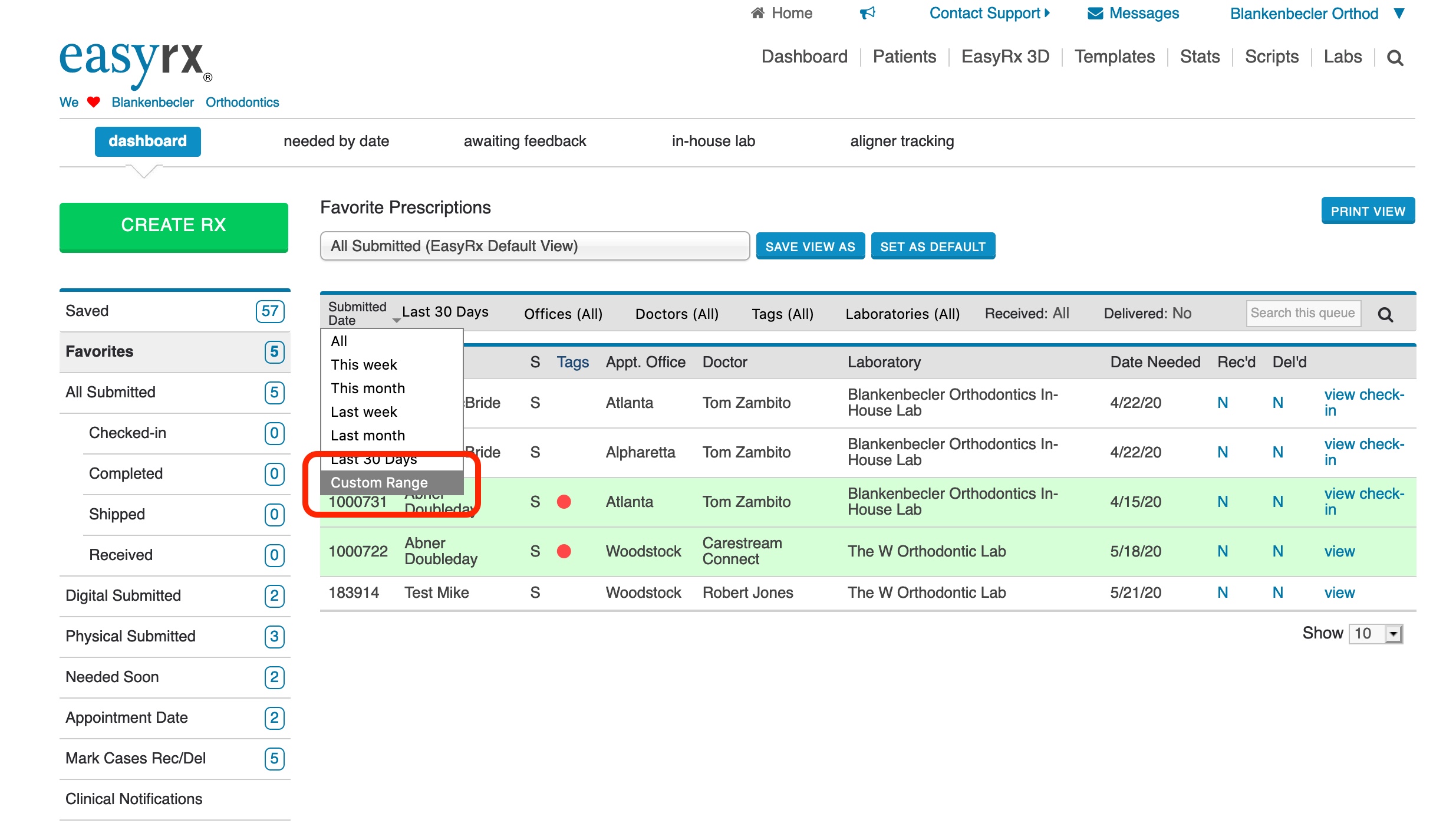Click the megaphone announcements icon
Screen dimensions: 1456x823
(867, 13)
